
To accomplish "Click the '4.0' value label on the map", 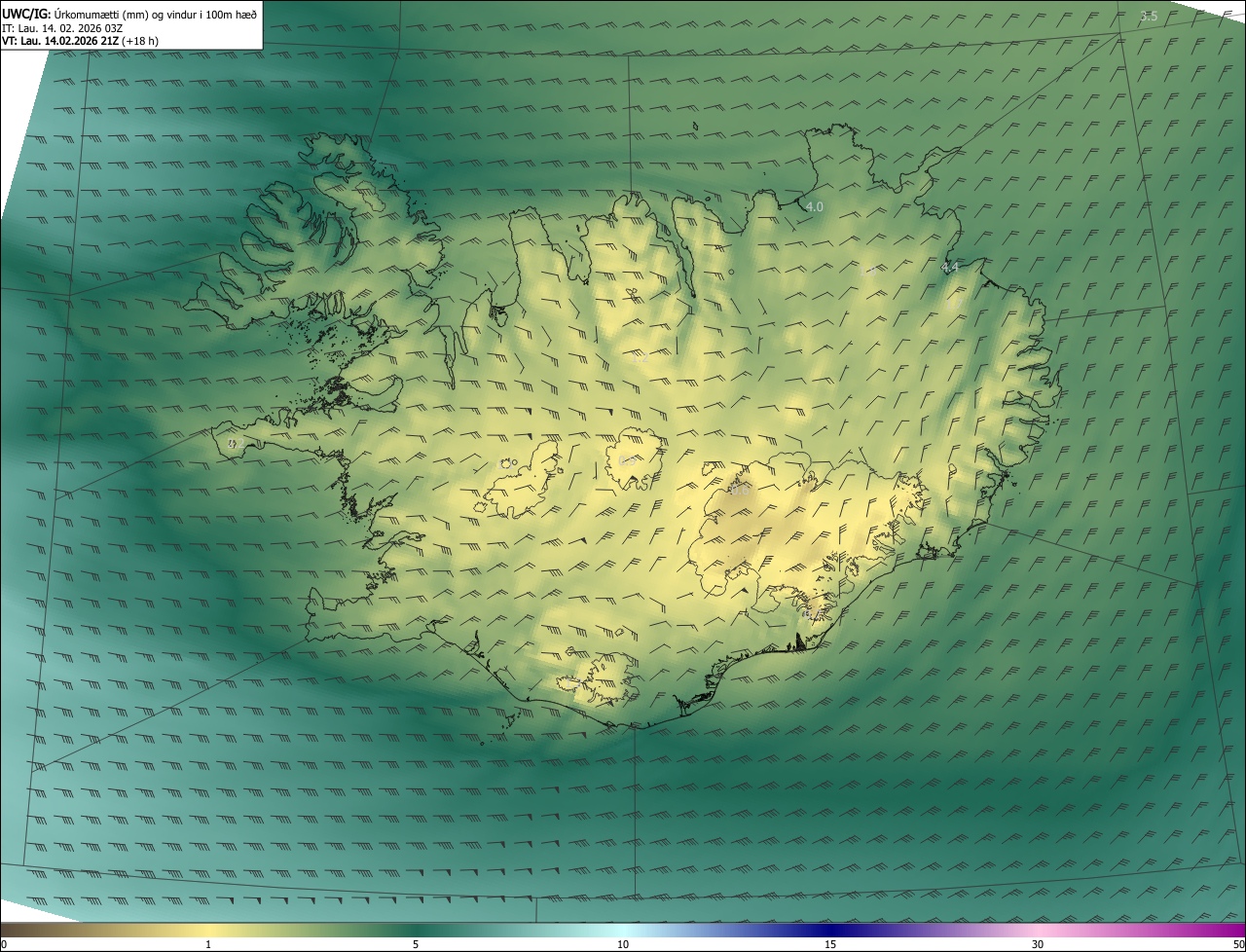I will [x=815, y=206].
